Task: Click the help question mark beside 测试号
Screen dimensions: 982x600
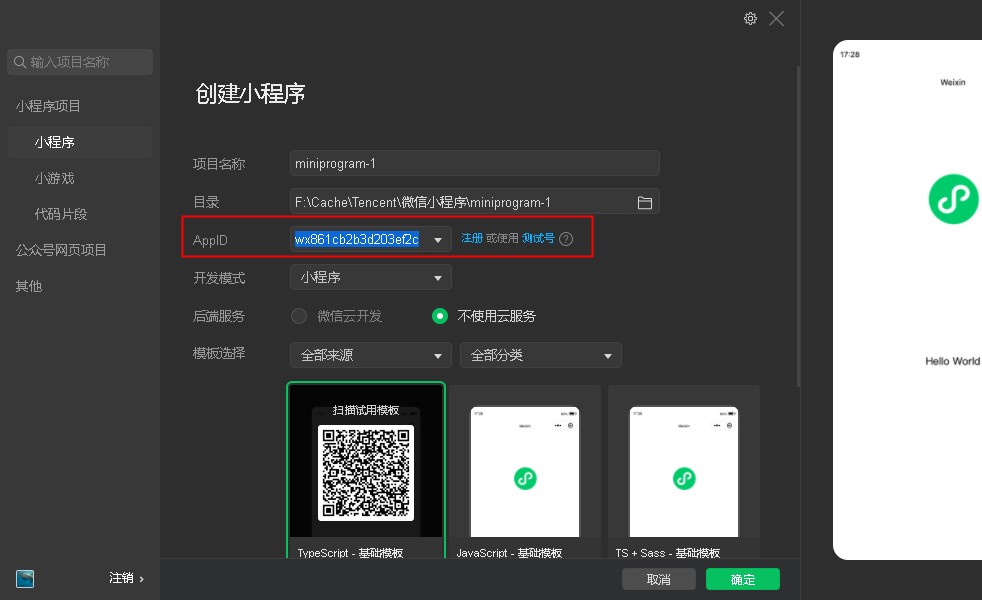Action: pos(566,239)
